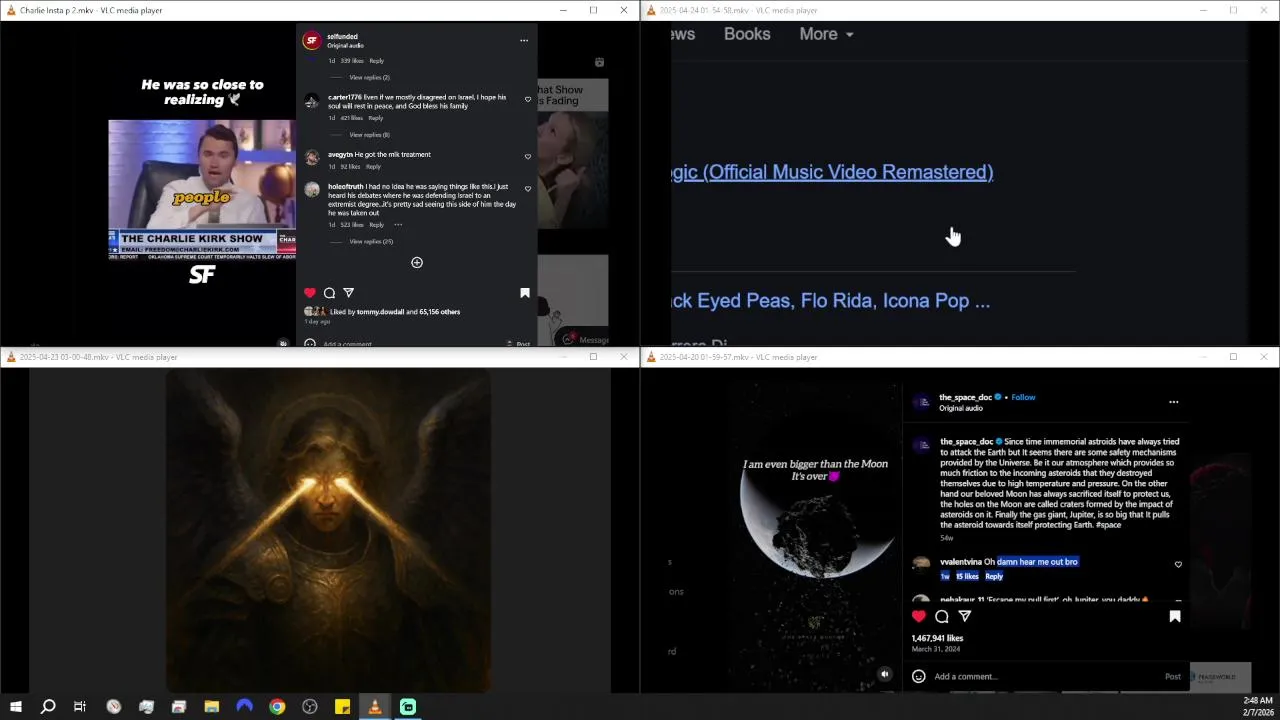Open three-dot menu on holeoftruth comment

(x=398, y=225)
